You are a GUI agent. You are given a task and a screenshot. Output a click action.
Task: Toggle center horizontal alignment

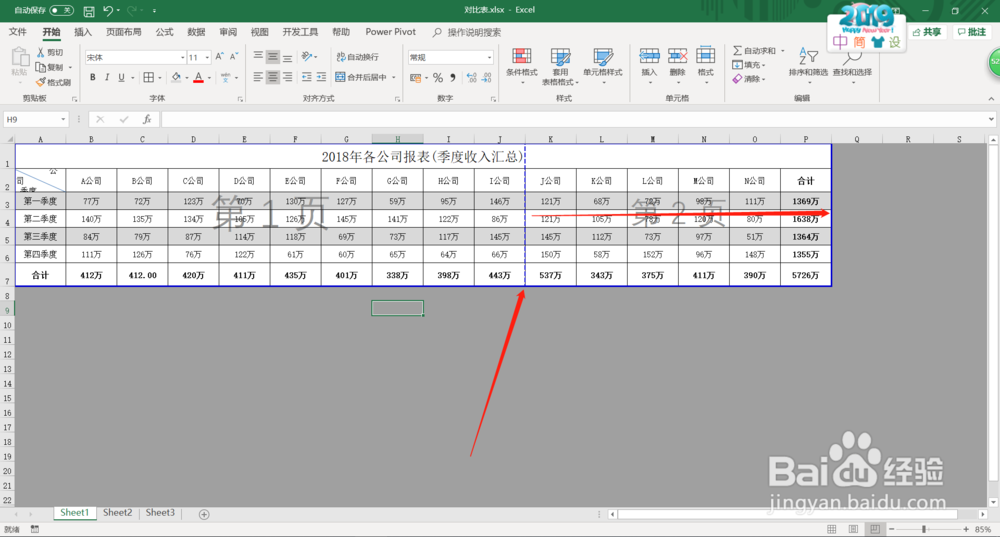point(273,77)
